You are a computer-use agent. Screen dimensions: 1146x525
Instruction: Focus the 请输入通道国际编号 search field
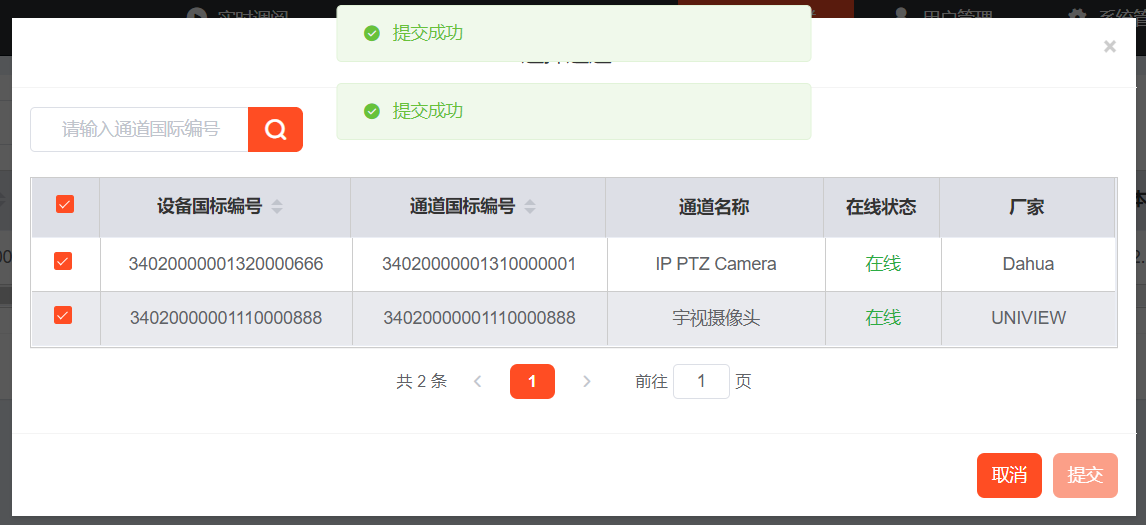tap(140, 129)
